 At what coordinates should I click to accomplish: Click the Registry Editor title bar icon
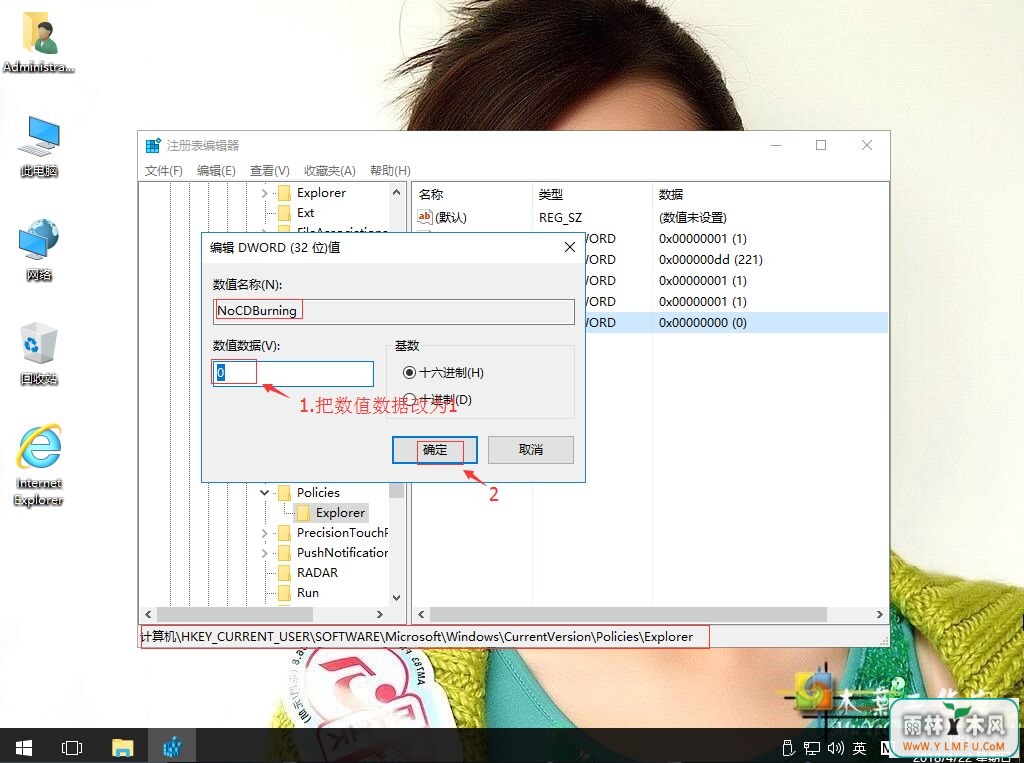tap(153, 146)
